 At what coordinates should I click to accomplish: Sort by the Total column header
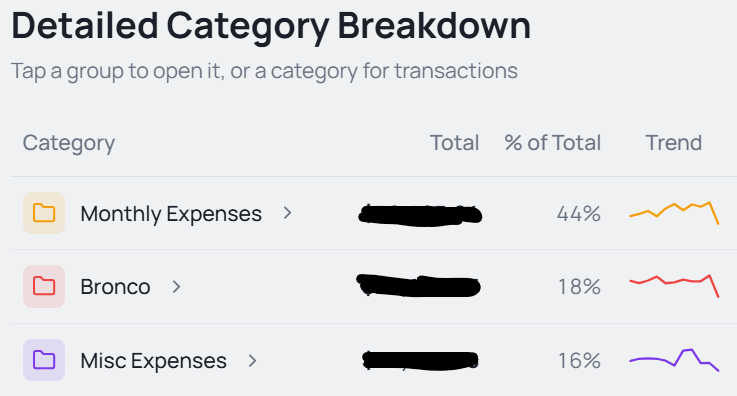(x=455, y=142)
